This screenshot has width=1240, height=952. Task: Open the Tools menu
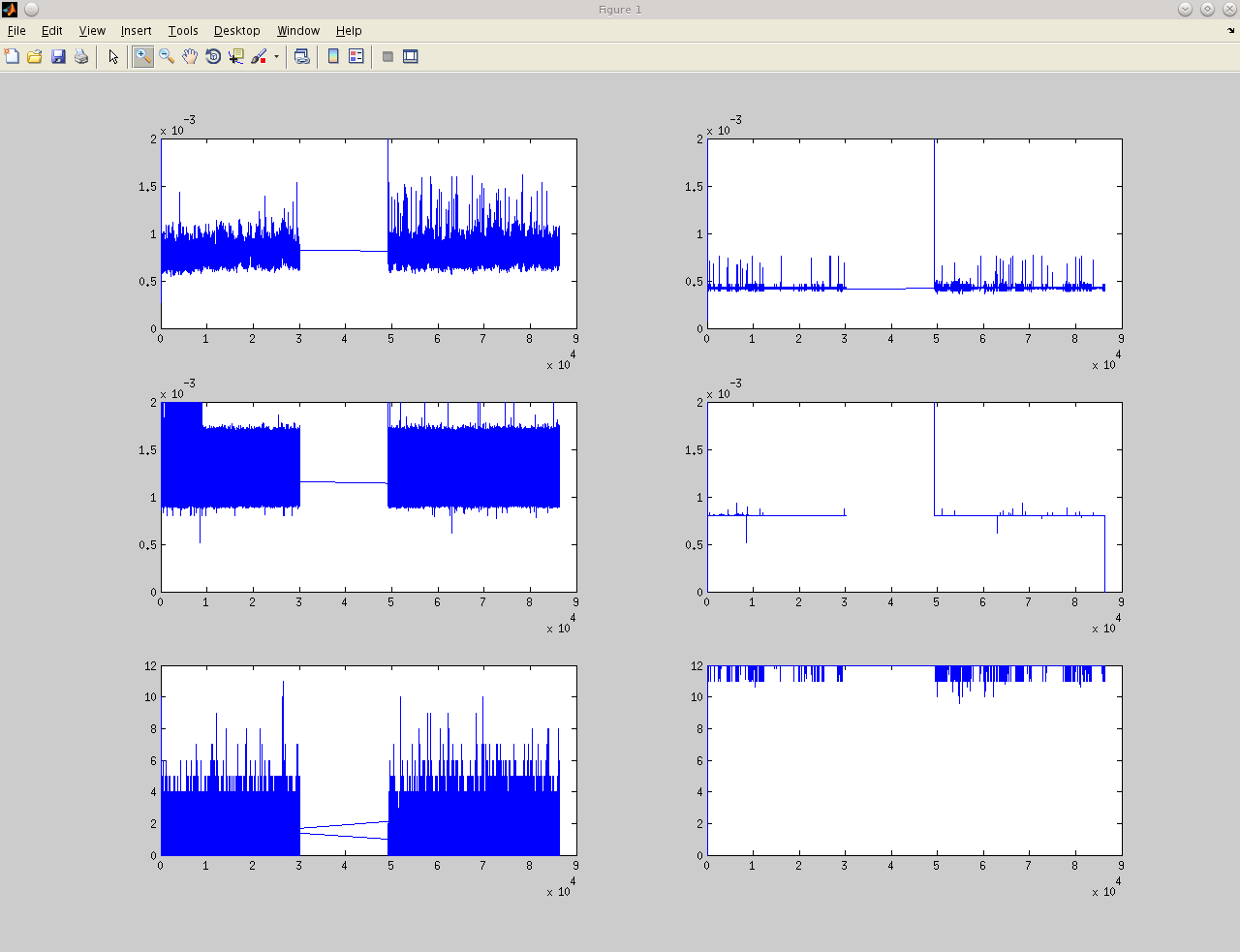point(182,31)
